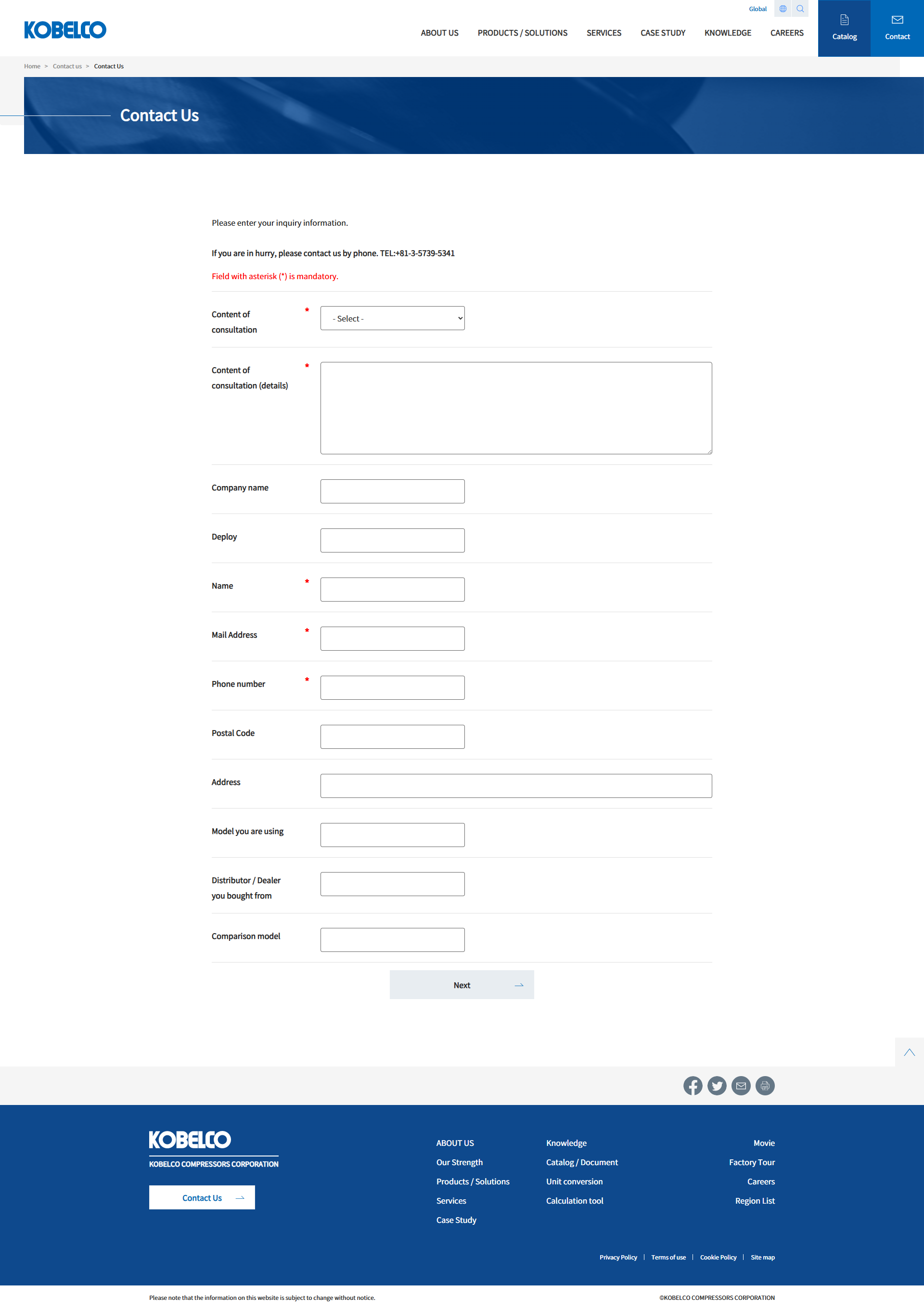Focus the consultation details text area
Viewport: 924px width, 1310px height.
click(x=515, y=408)
